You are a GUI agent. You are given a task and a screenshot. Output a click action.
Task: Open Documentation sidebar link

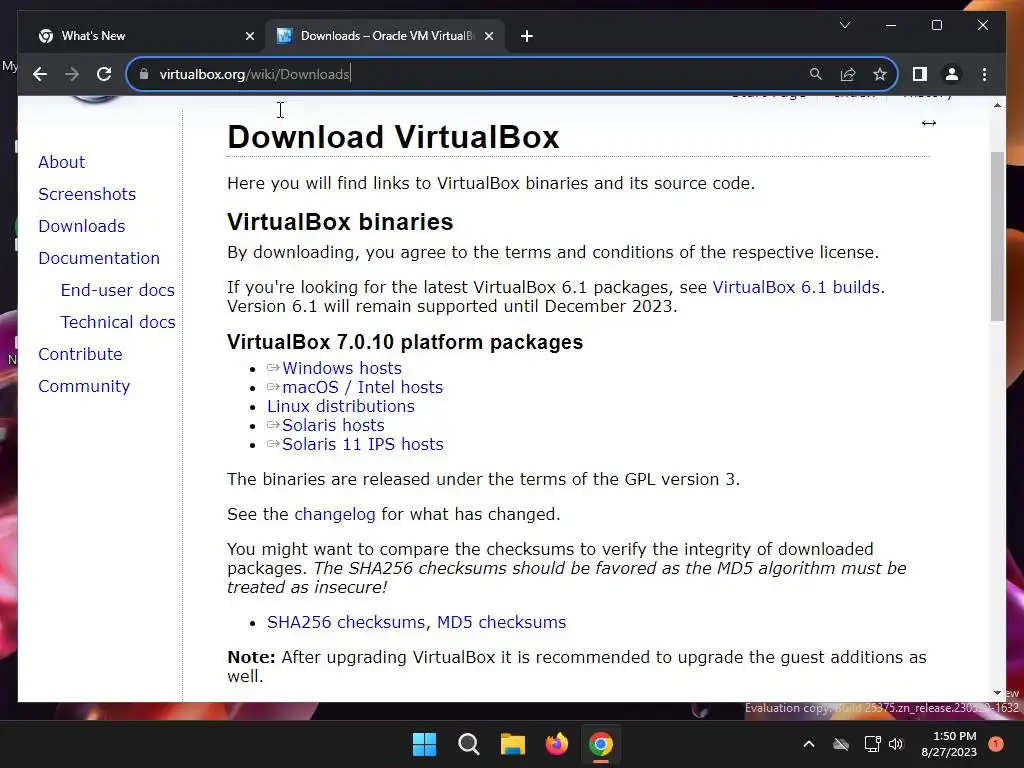pos(99,258)
